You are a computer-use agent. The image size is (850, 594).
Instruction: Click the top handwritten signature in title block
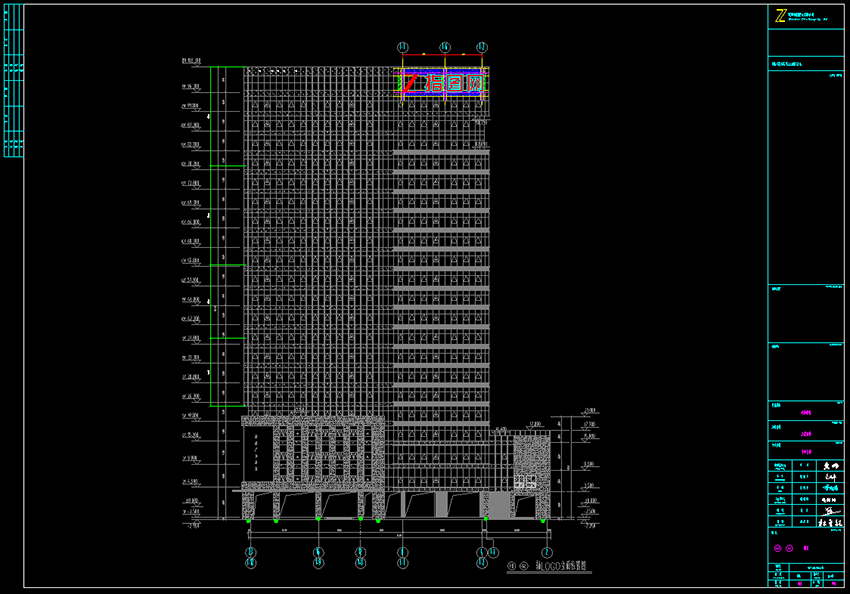click(830, 466)
